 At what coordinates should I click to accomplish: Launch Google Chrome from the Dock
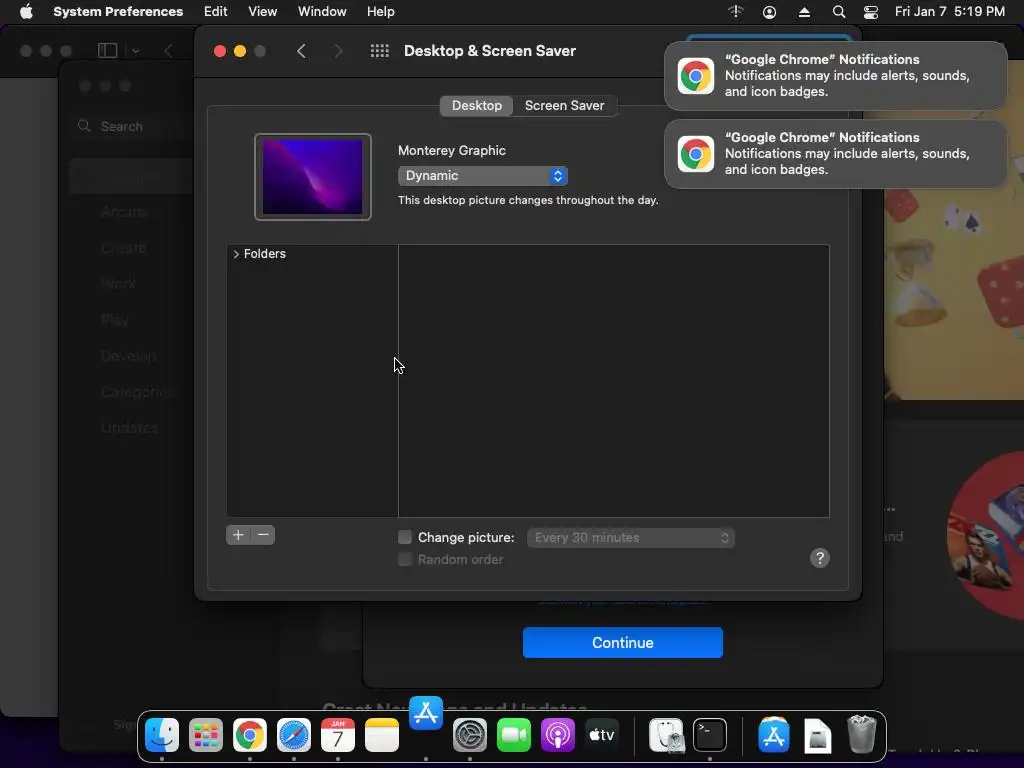(x=249, y=735)
